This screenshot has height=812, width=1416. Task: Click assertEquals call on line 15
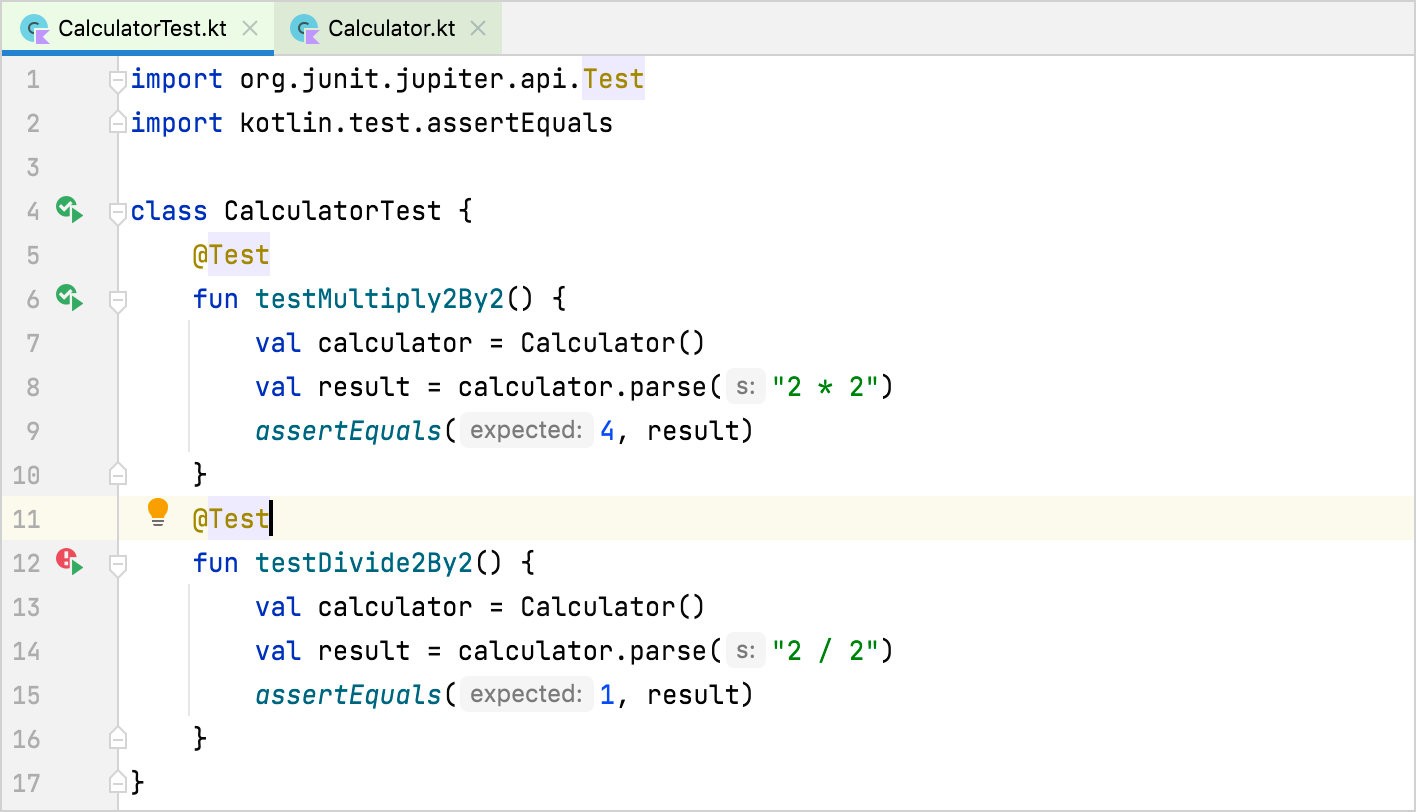[348, 695]
